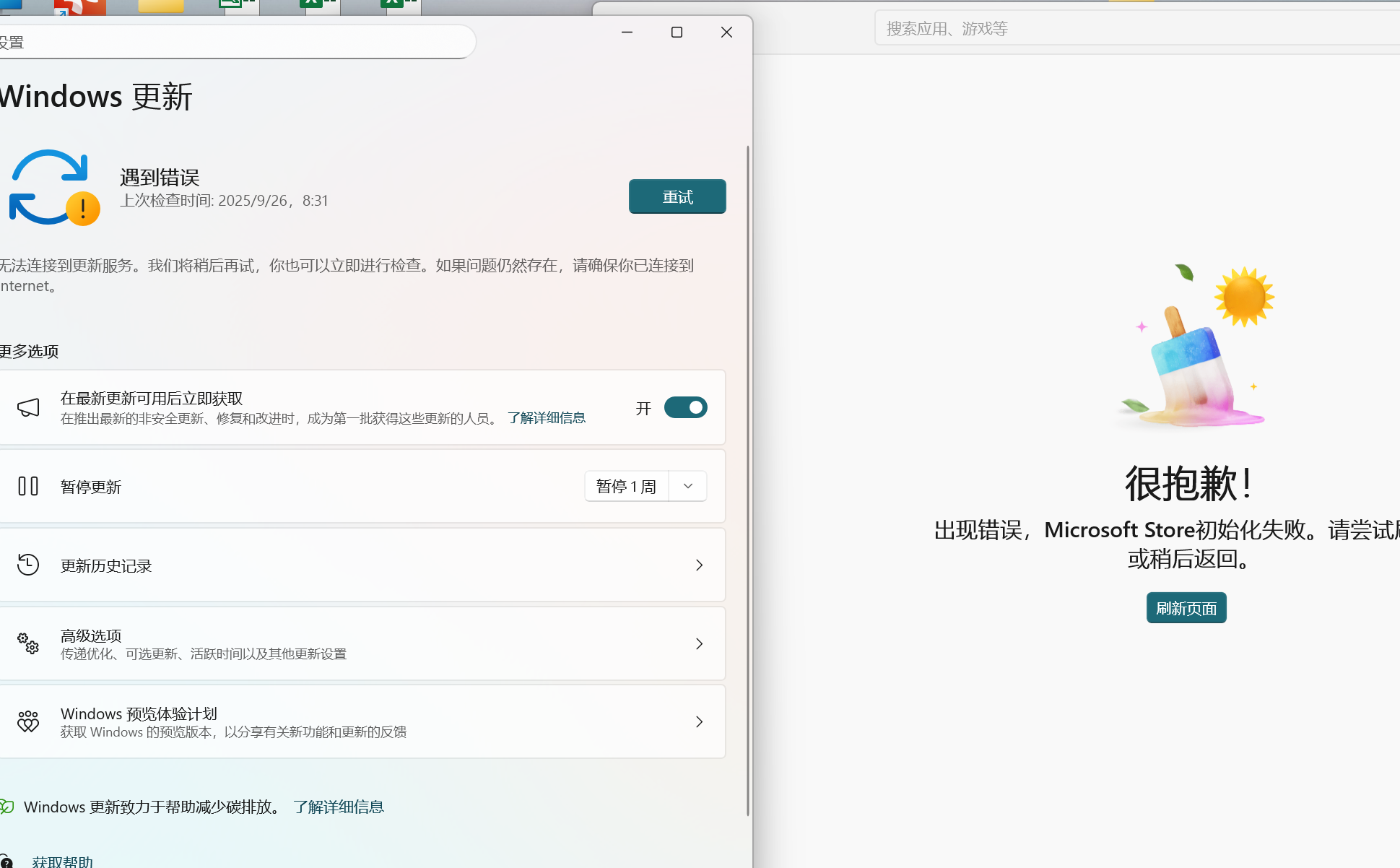Click the 重试 button to retry update
The width and height of the screenshot is (1400, 868).
point(677,196)
